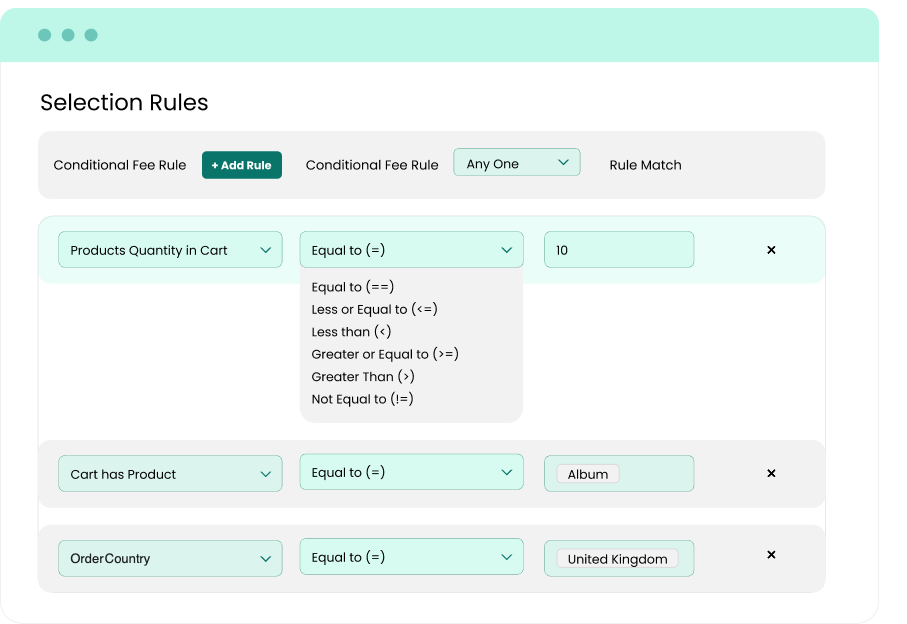
Task: Click the + Add Rule button
Action: point(241,165)
